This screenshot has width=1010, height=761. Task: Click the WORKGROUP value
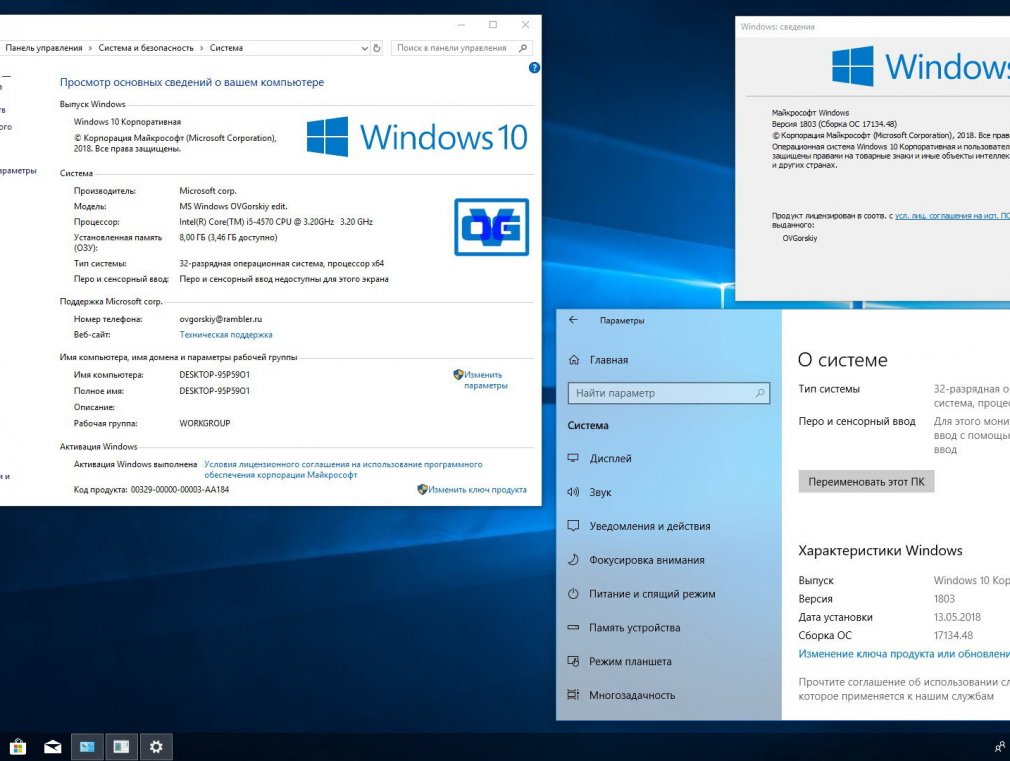204,423
